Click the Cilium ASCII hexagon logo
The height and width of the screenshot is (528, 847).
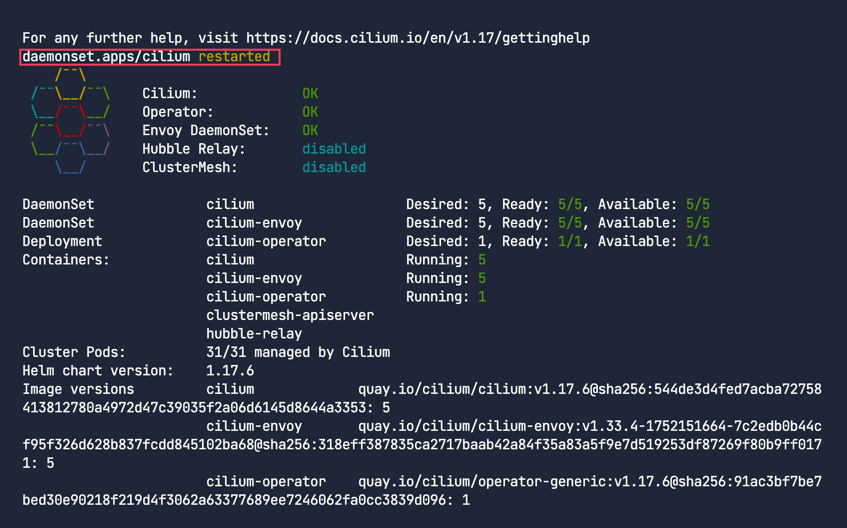coord(70,121)
